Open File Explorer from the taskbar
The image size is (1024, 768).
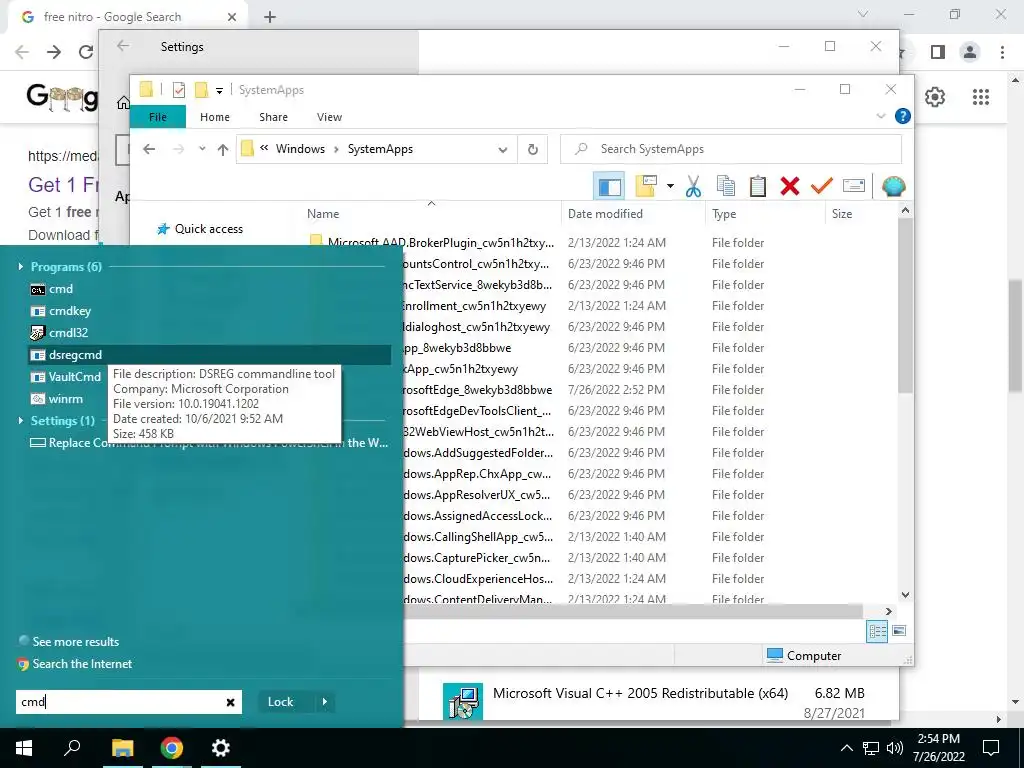(x=122, y=748)
